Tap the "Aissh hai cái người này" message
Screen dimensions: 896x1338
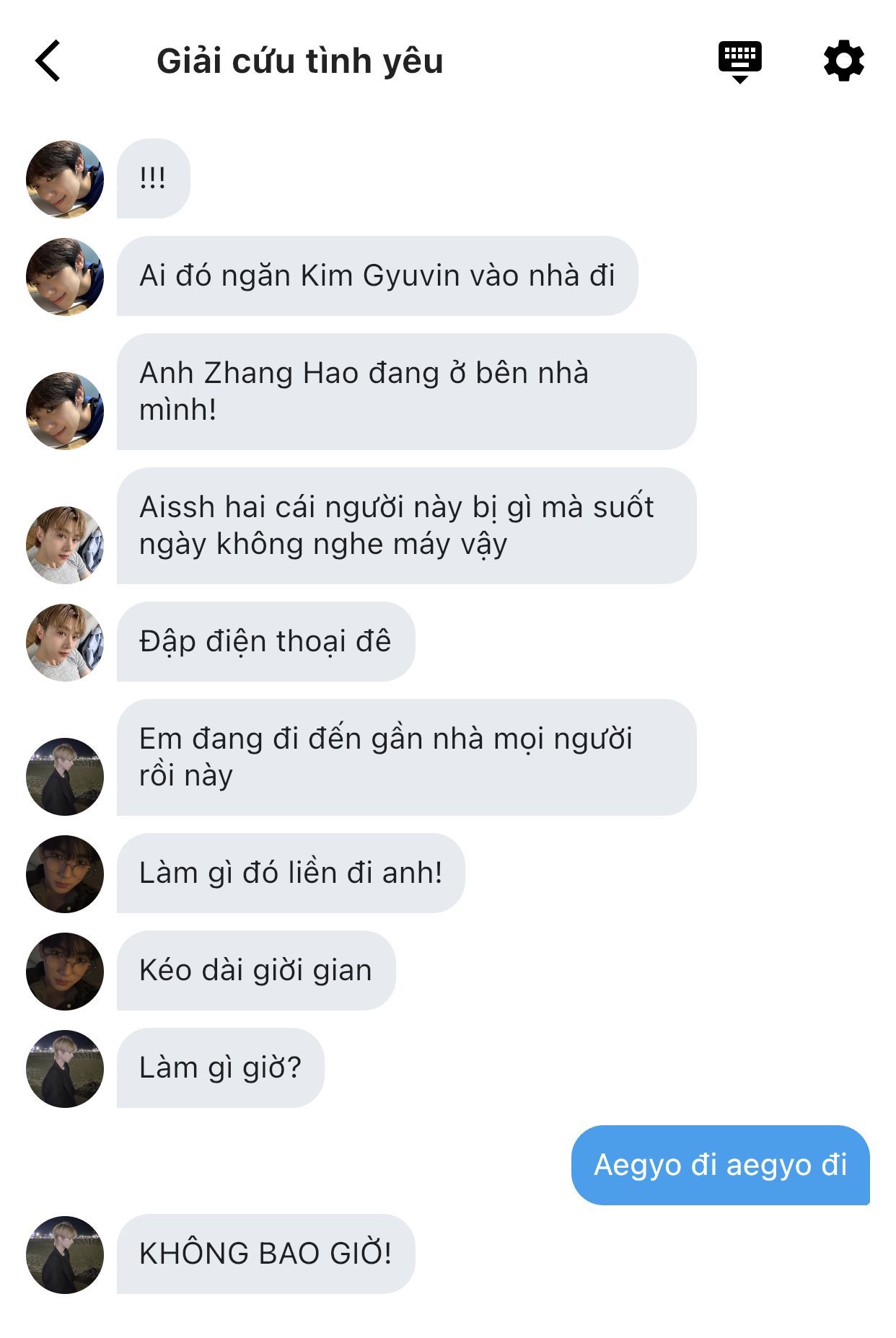pos(406,526)
